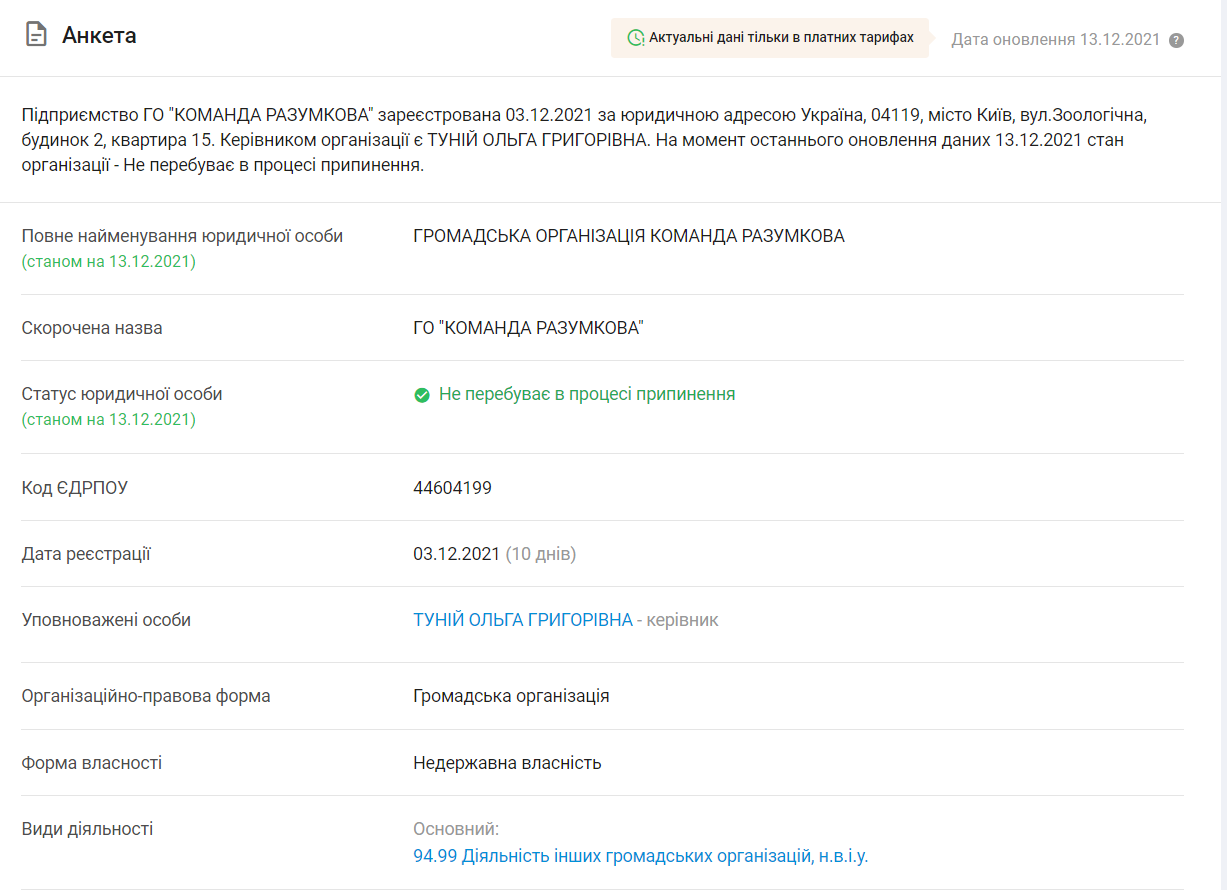
Task: Click the registration date 03.12.2021 value
Action: pos(456,554)
